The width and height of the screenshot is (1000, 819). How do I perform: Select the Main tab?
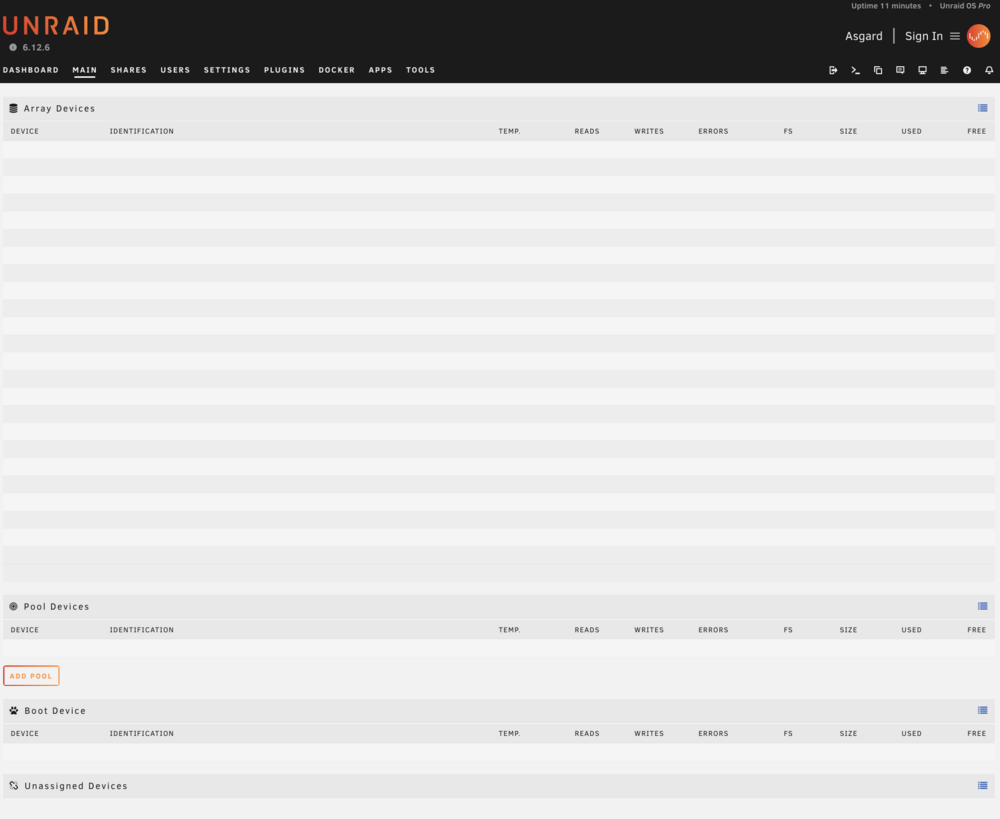84,70
